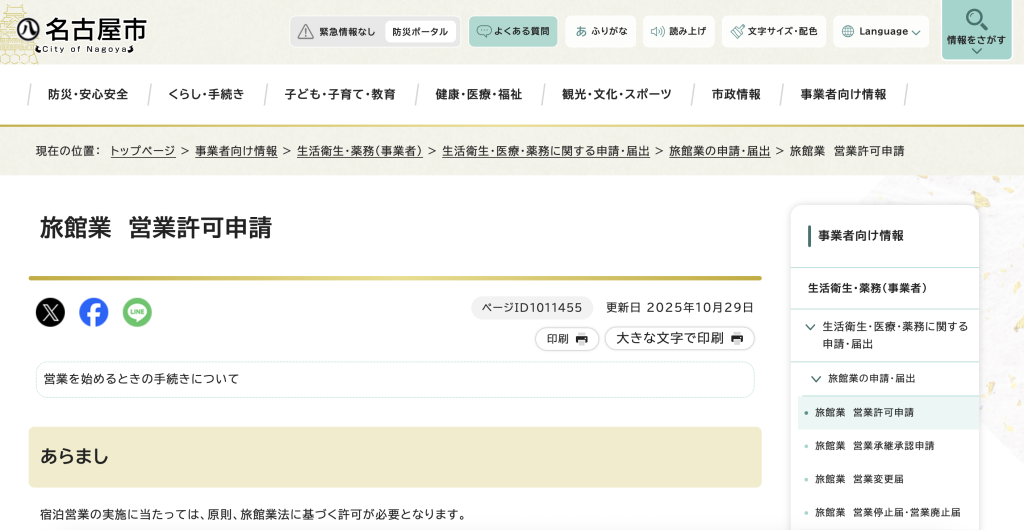Collapse 旅館業の申請・届出 sidebar section

click(816, 379)
